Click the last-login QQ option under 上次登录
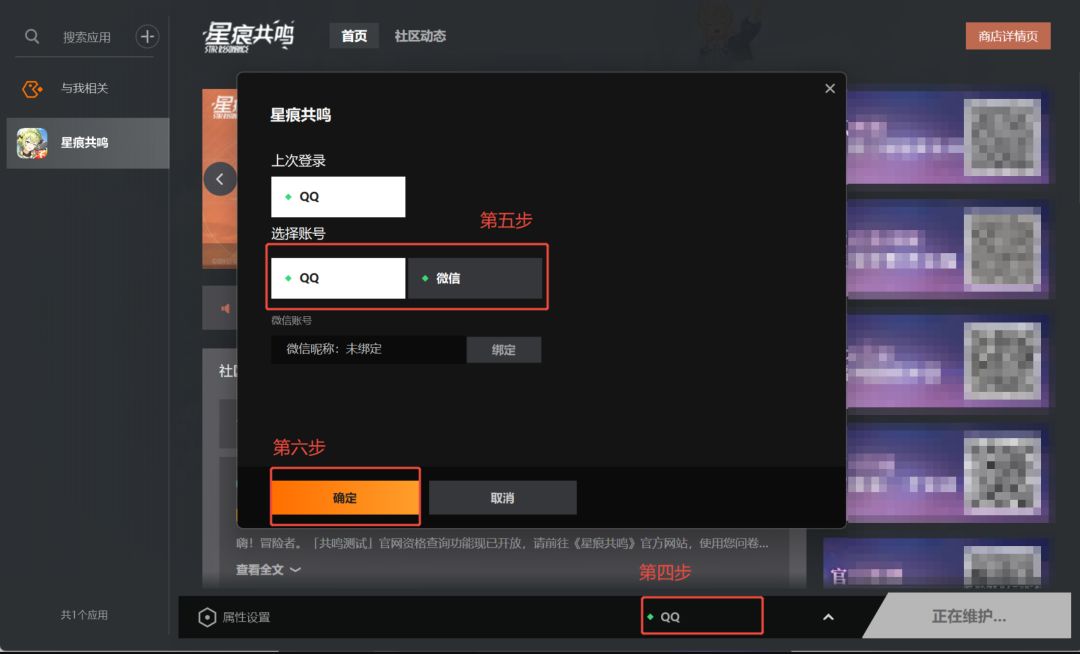The width and height of the screenshot is (1080, 654). (x=338, y=197)
